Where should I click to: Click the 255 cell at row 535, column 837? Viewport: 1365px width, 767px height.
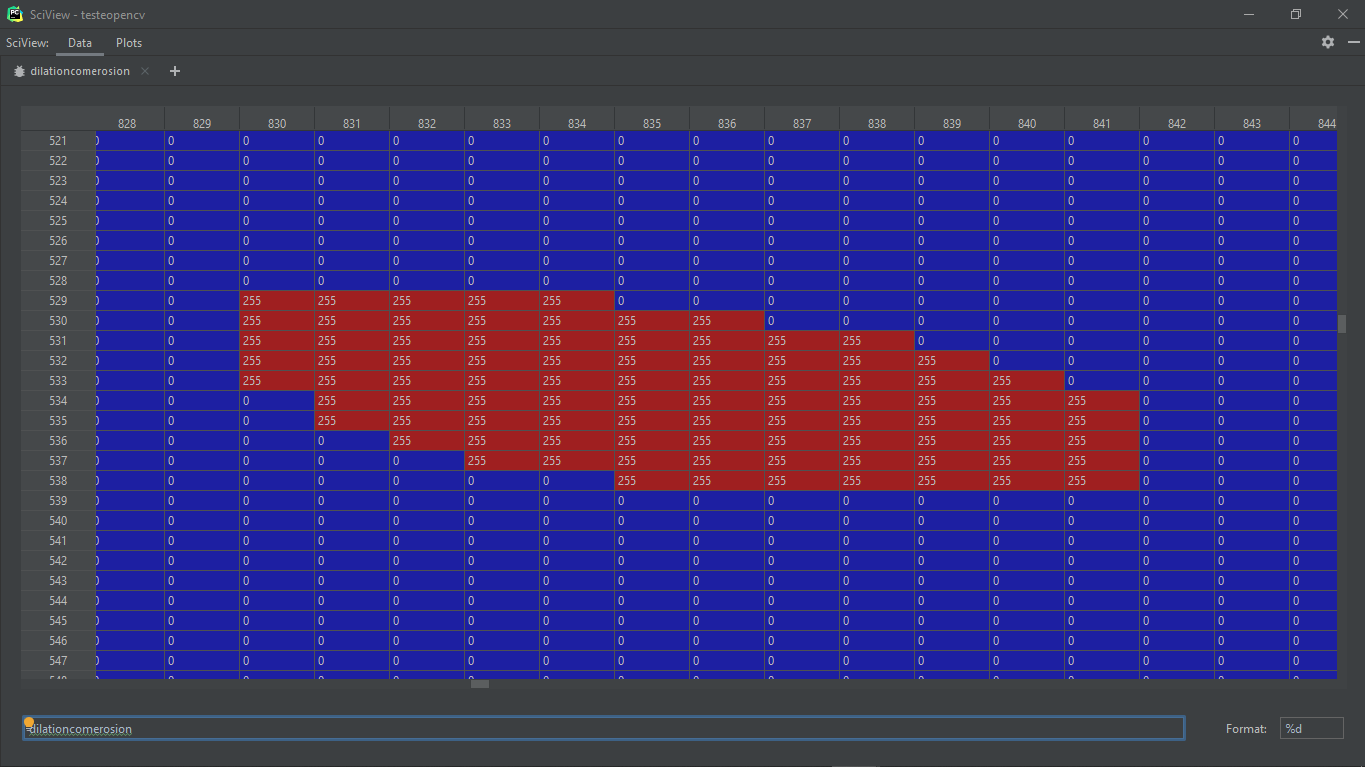(x=802, y=421)
